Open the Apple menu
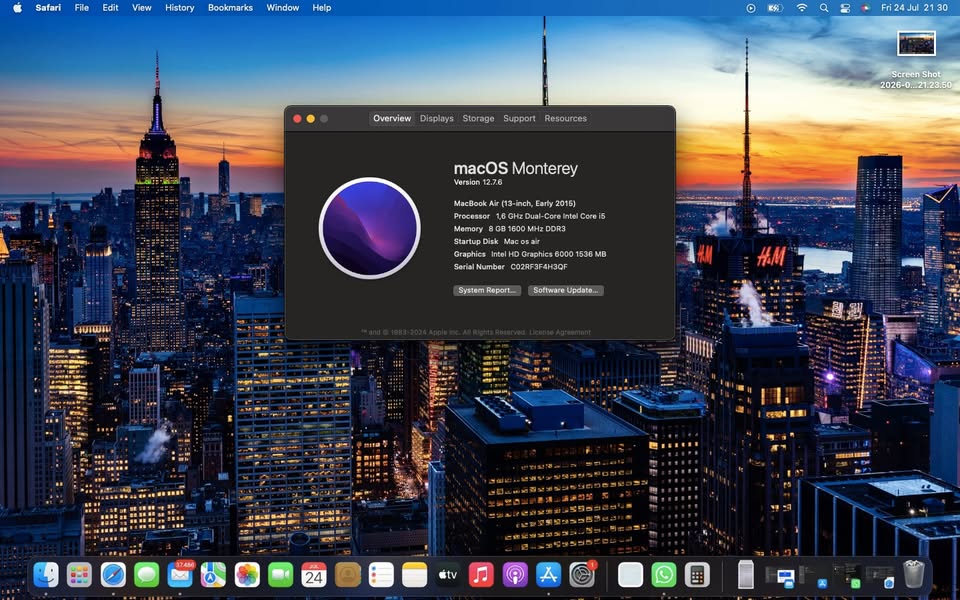The height and width of the screenshot is (600, 960). pos(17,8)
